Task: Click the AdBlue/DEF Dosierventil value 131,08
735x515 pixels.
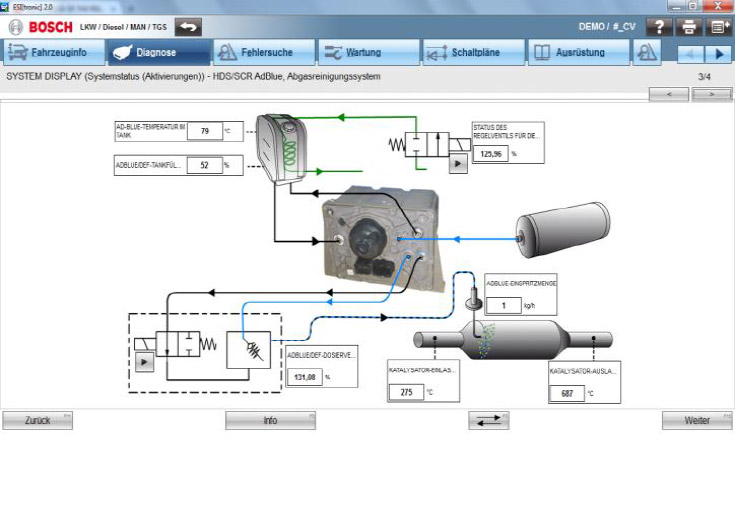Action: point(305,377)
